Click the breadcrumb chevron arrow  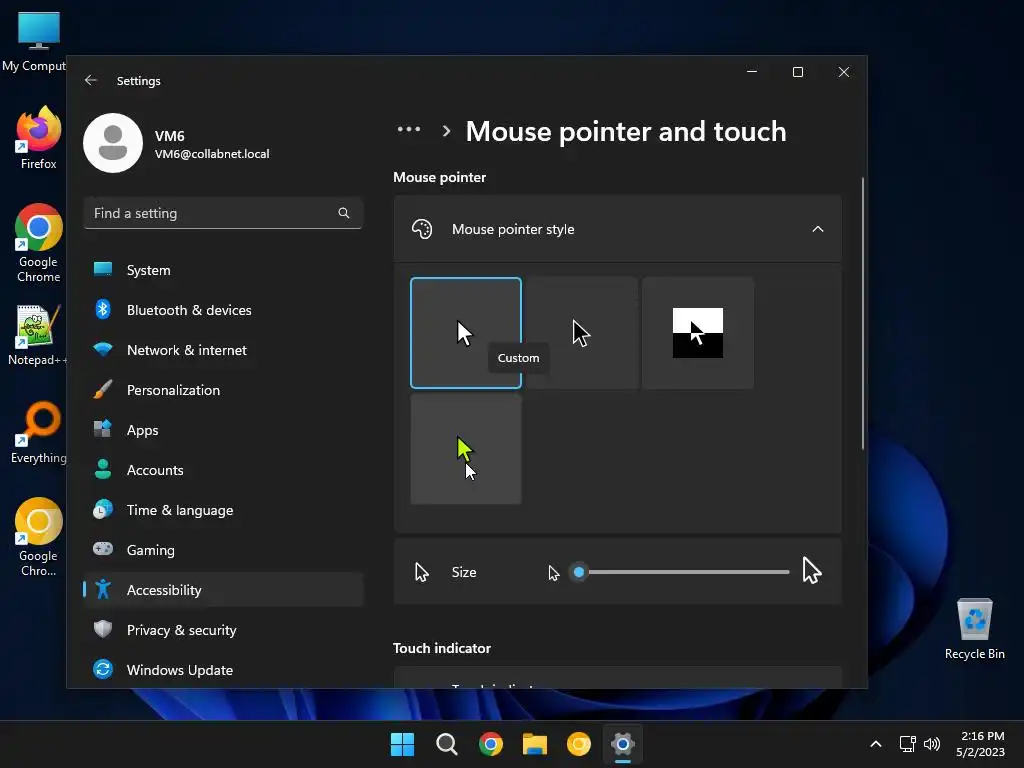446,131
